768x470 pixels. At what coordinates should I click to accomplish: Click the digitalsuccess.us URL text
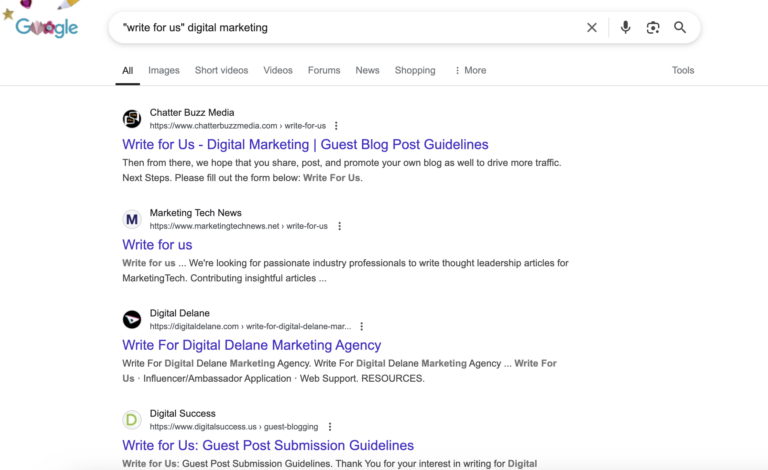[234, 427]
